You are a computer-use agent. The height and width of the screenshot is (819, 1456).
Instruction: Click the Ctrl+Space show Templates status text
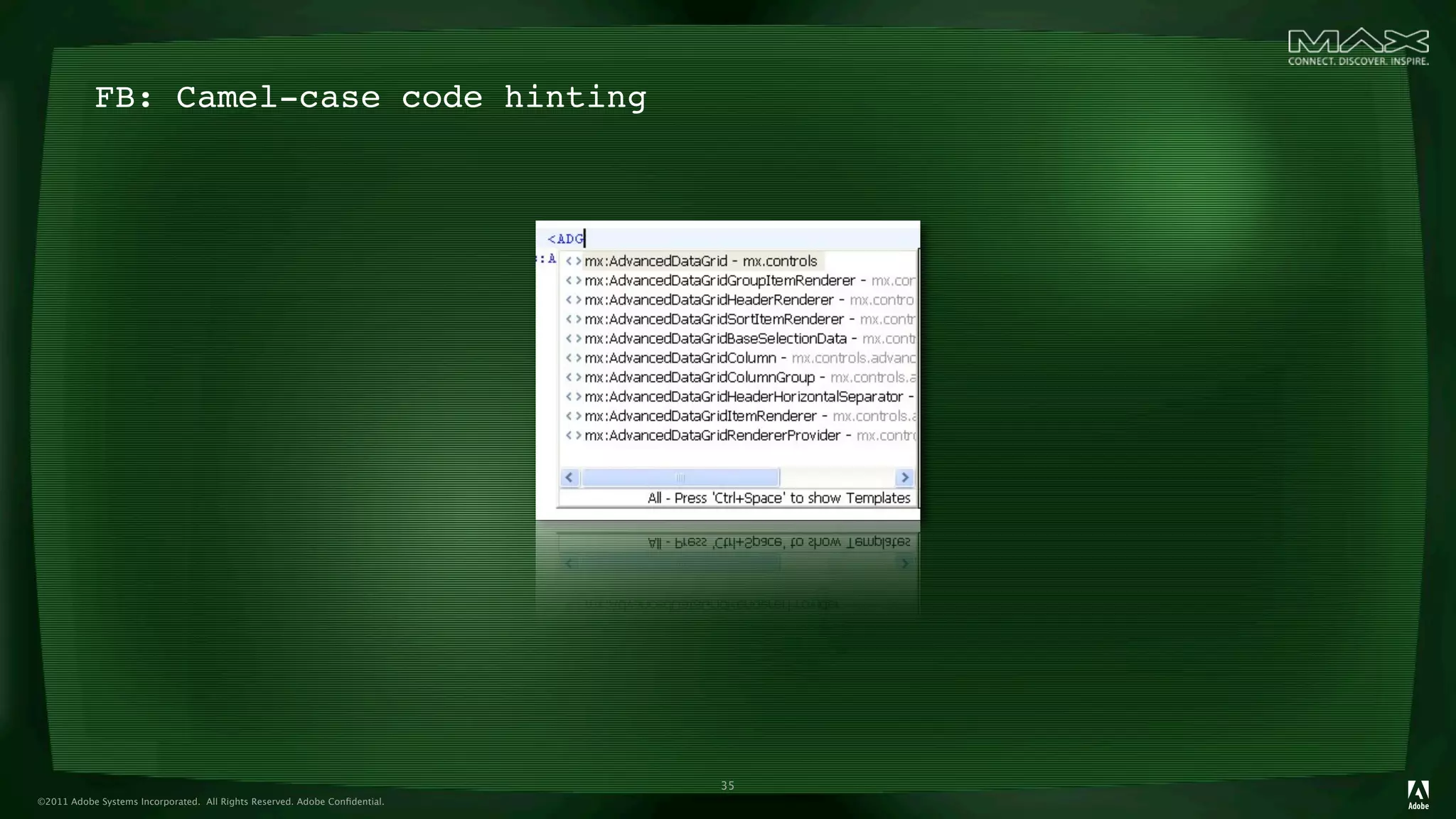pyautogui.click(x=778, y=498)
